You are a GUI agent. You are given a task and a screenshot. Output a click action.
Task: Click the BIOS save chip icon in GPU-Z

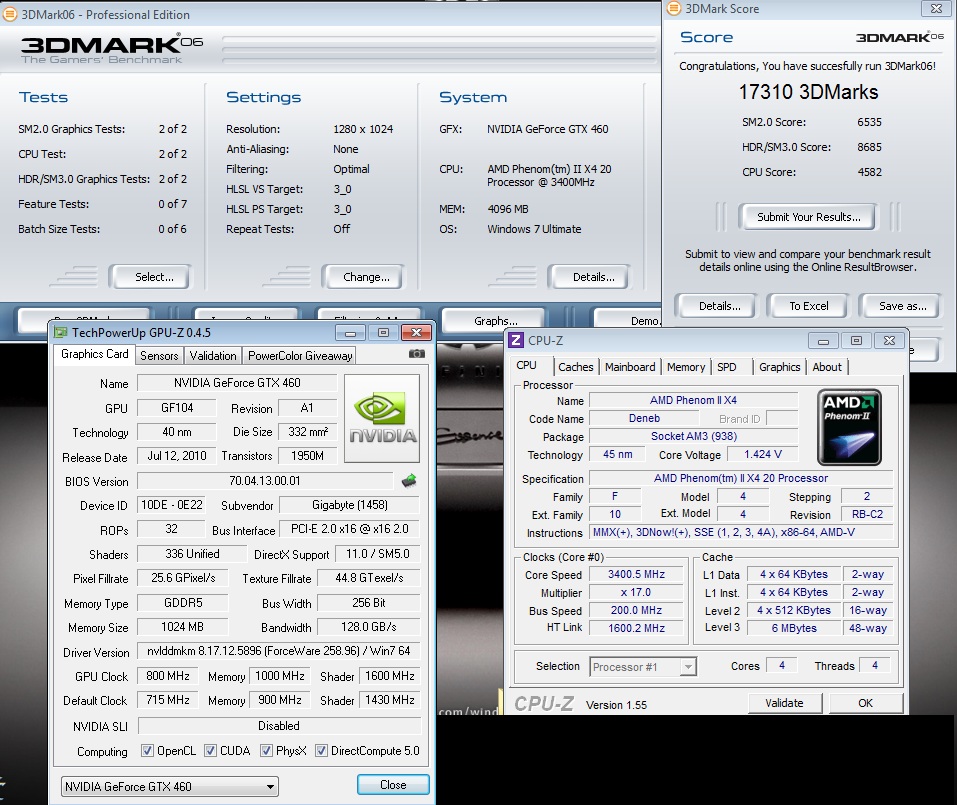[x=409, y=481]
